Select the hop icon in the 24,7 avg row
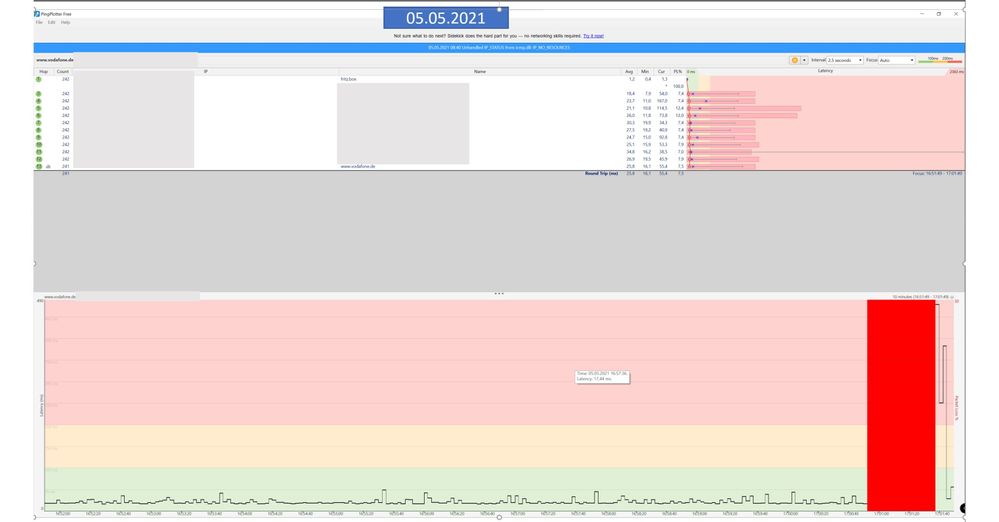Screen dimensions: 999x522 coord(39,137)
